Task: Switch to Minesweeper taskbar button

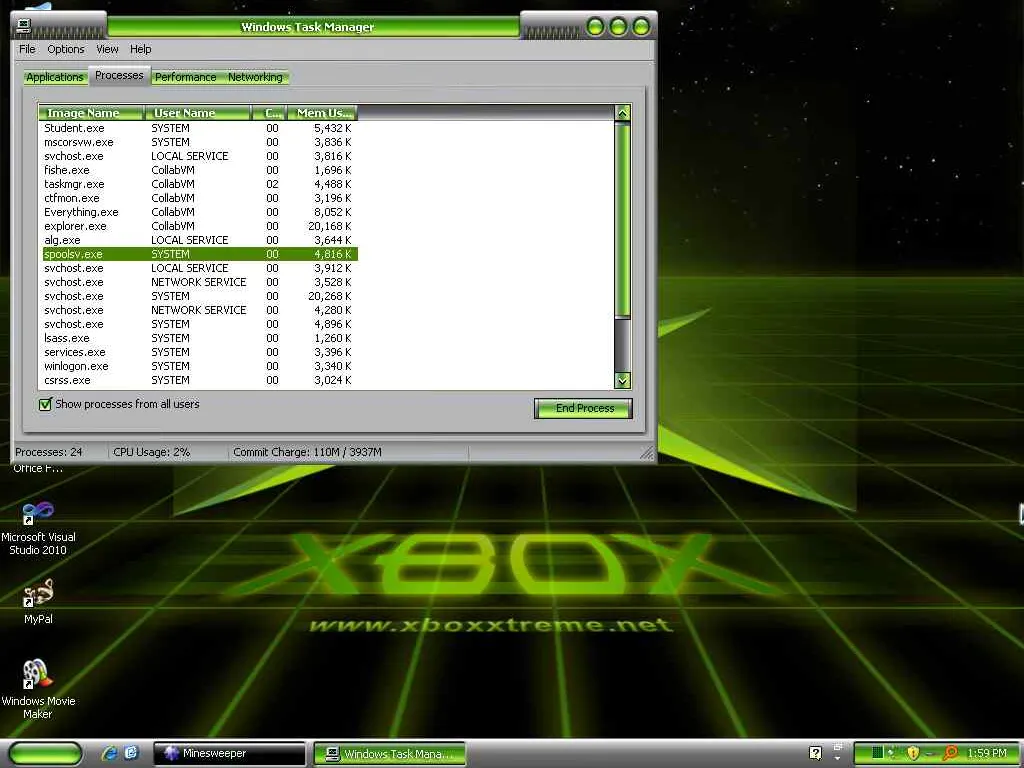Action: [229, 754]
